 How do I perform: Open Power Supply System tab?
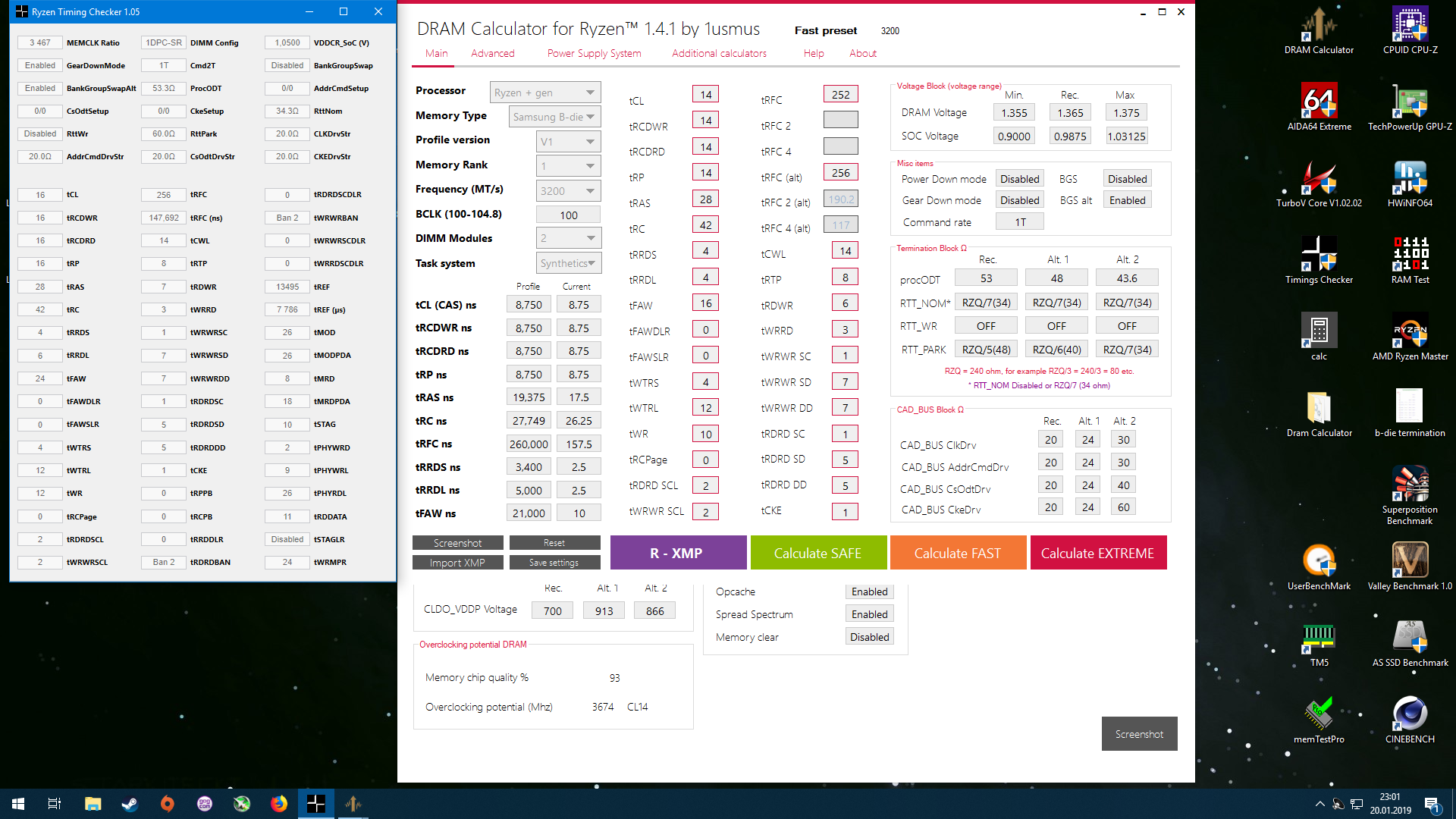[594, 53]
